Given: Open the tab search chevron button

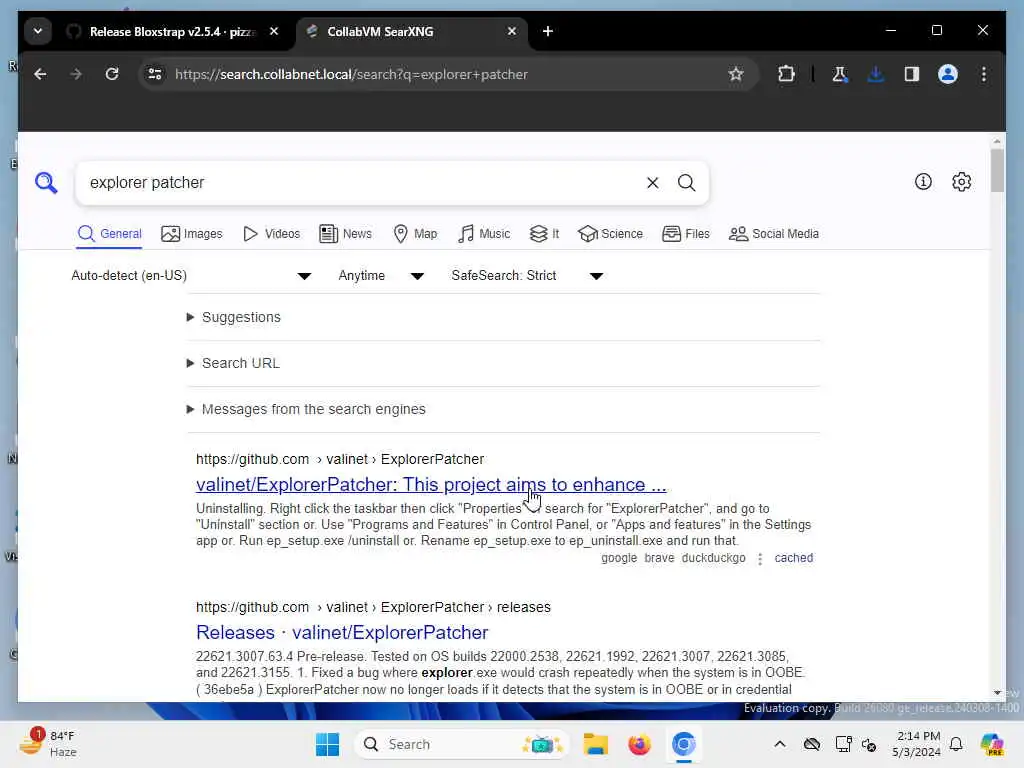Looking at the screenshot, I should 38,31.
